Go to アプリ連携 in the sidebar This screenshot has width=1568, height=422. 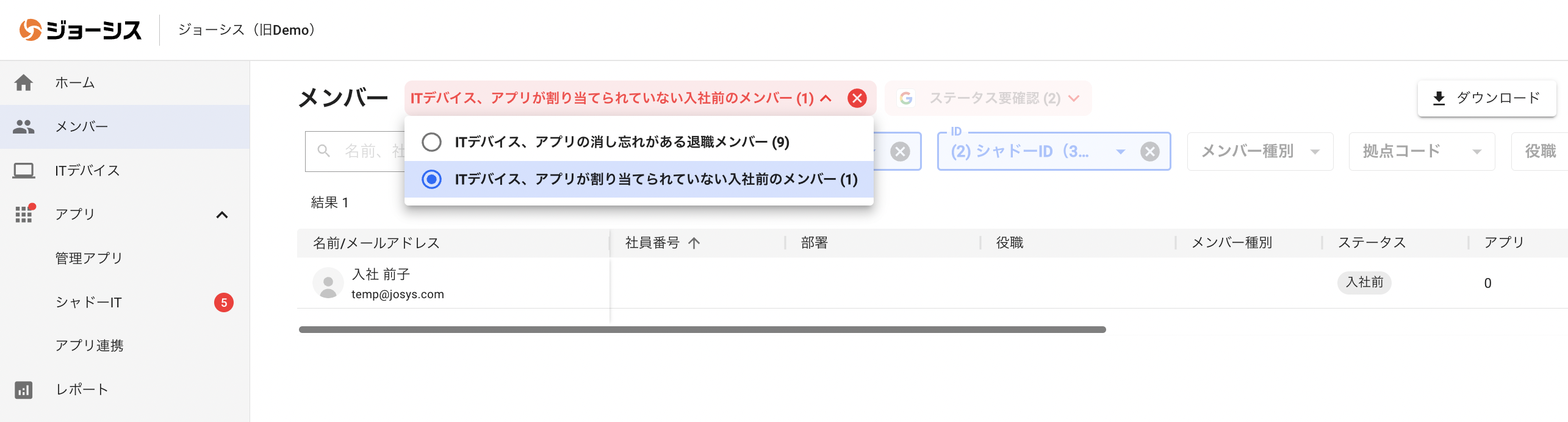coord(89,346)
